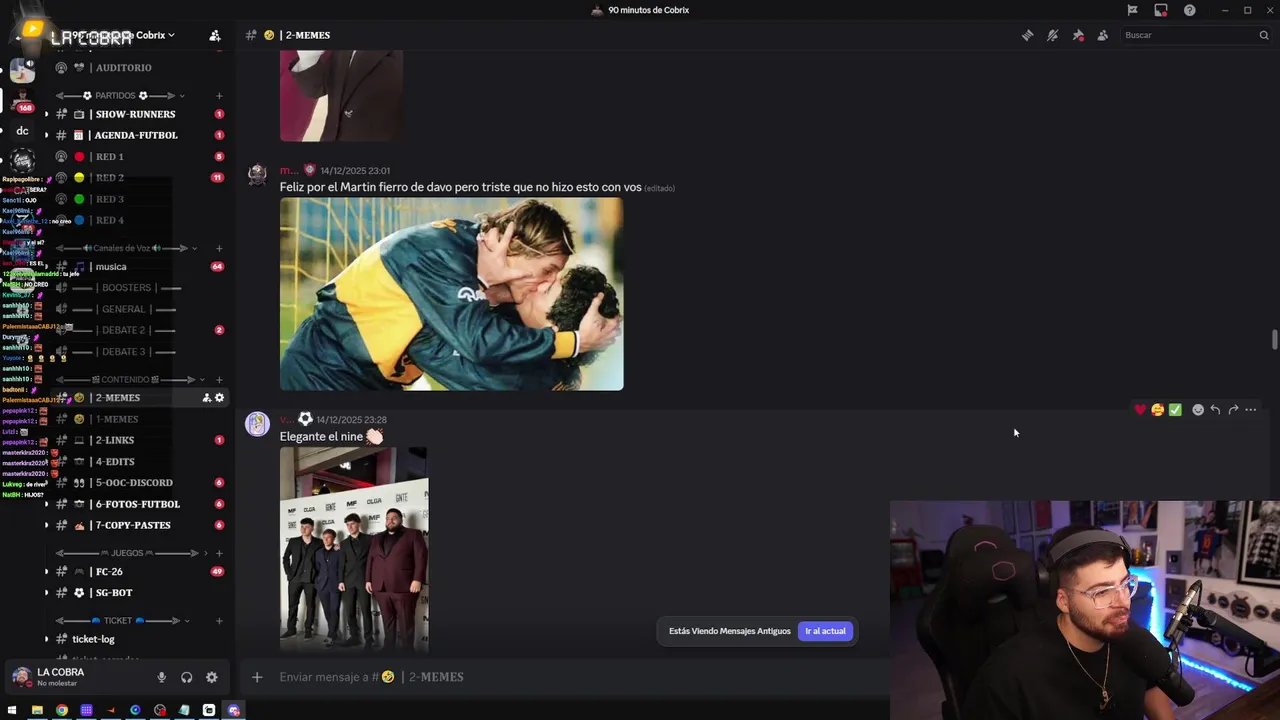This screenshot has width=1280, height=720.
Task: Open 2-MEMES channel settings gear
Action: (220, 398)
